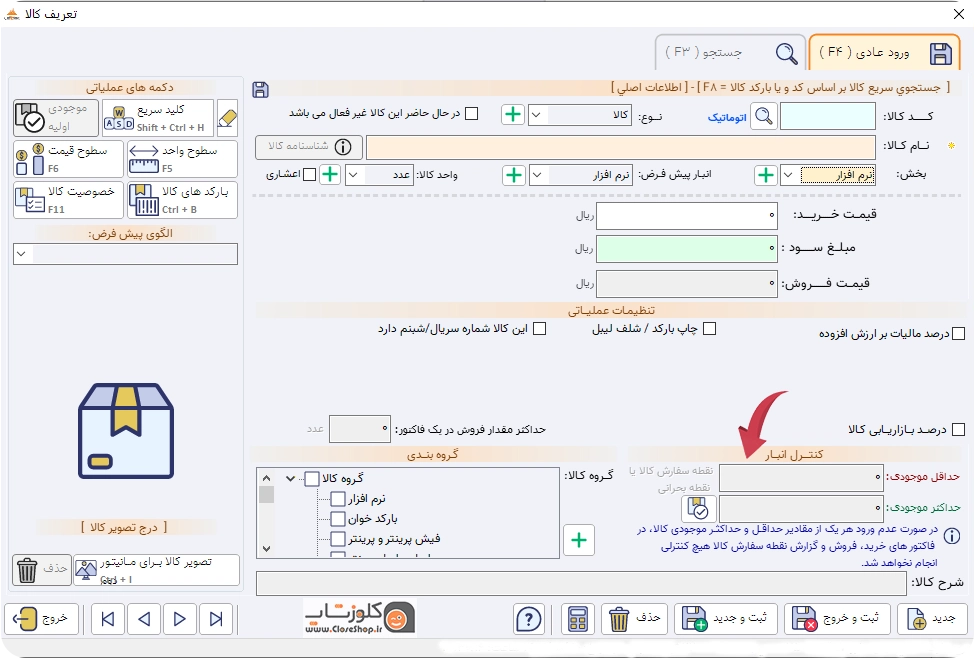Add a new بخش with the green plus
The width and height of the screenshot is (975, 659).
click(766, 175)
